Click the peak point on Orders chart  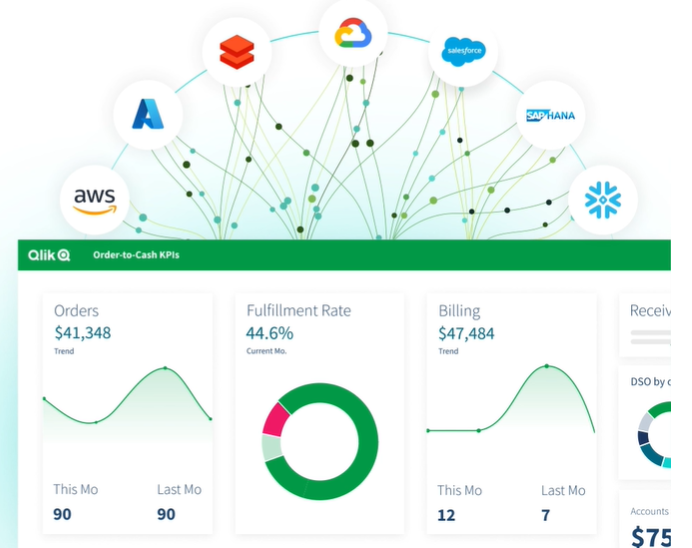[165, 368]
